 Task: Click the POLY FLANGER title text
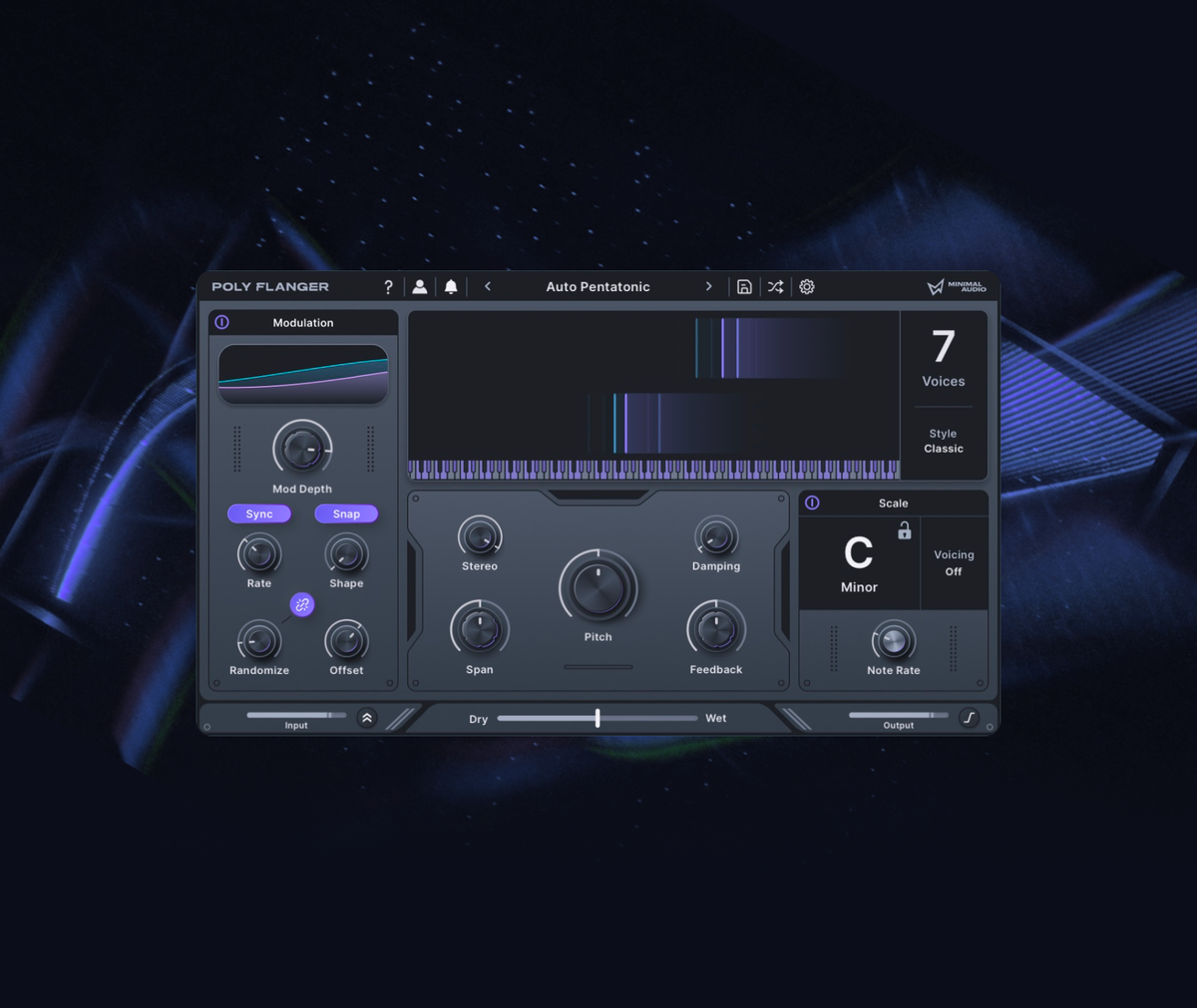pyautogui.click(x=270, y=287)
